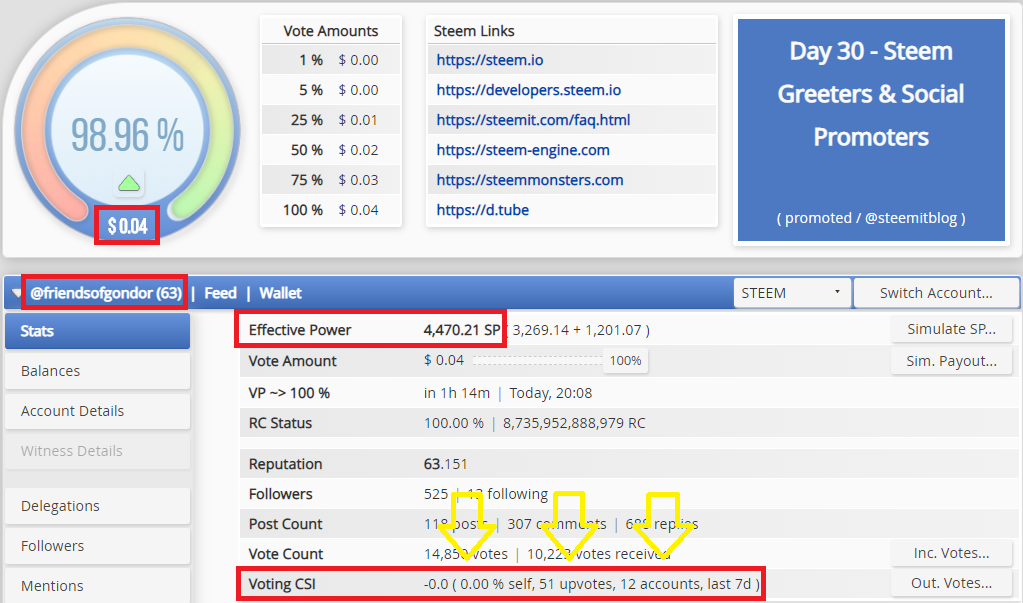Viewport: 1023px width, 603px height.
Task: Click the Out. Votes button
Action: [x=951, y=583]
